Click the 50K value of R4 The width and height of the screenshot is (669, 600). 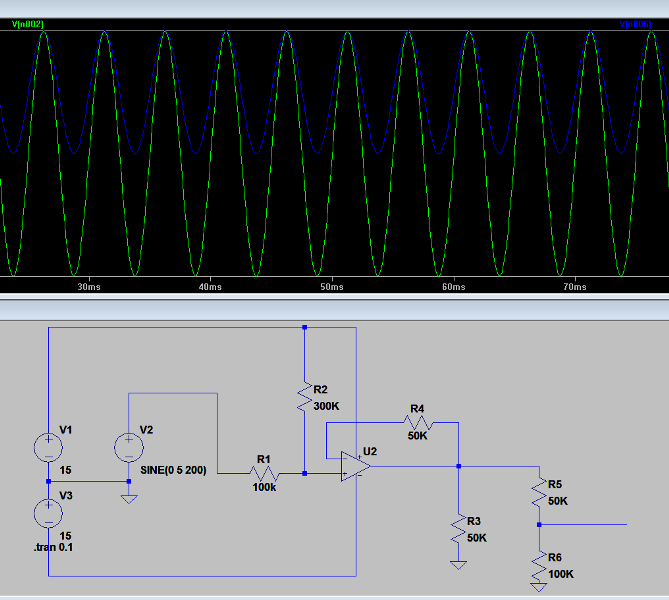tap(417, 436)
